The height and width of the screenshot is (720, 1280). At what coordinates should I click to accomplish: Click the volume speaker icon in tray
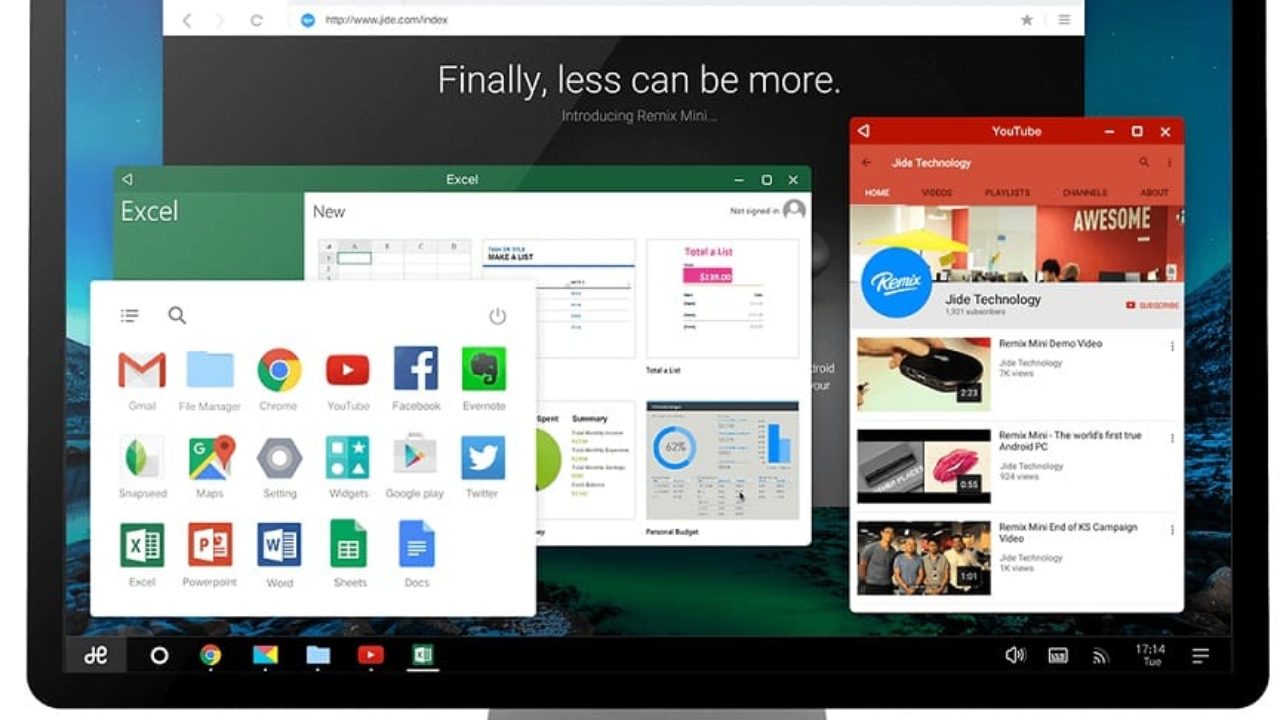pos(1015,655)
